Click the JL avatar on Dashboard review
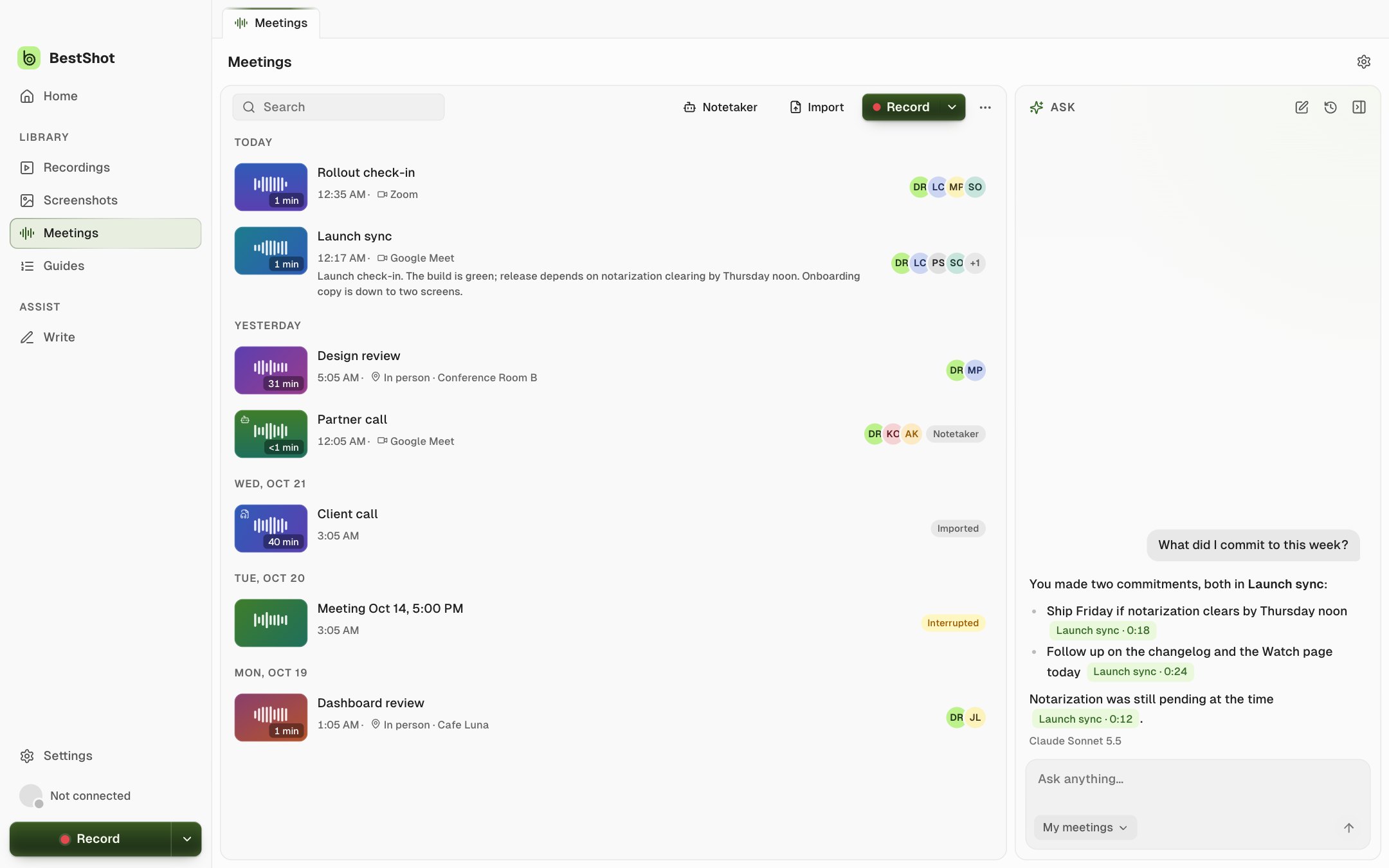Screen dimensions: 1389x868 coord(975,718)
